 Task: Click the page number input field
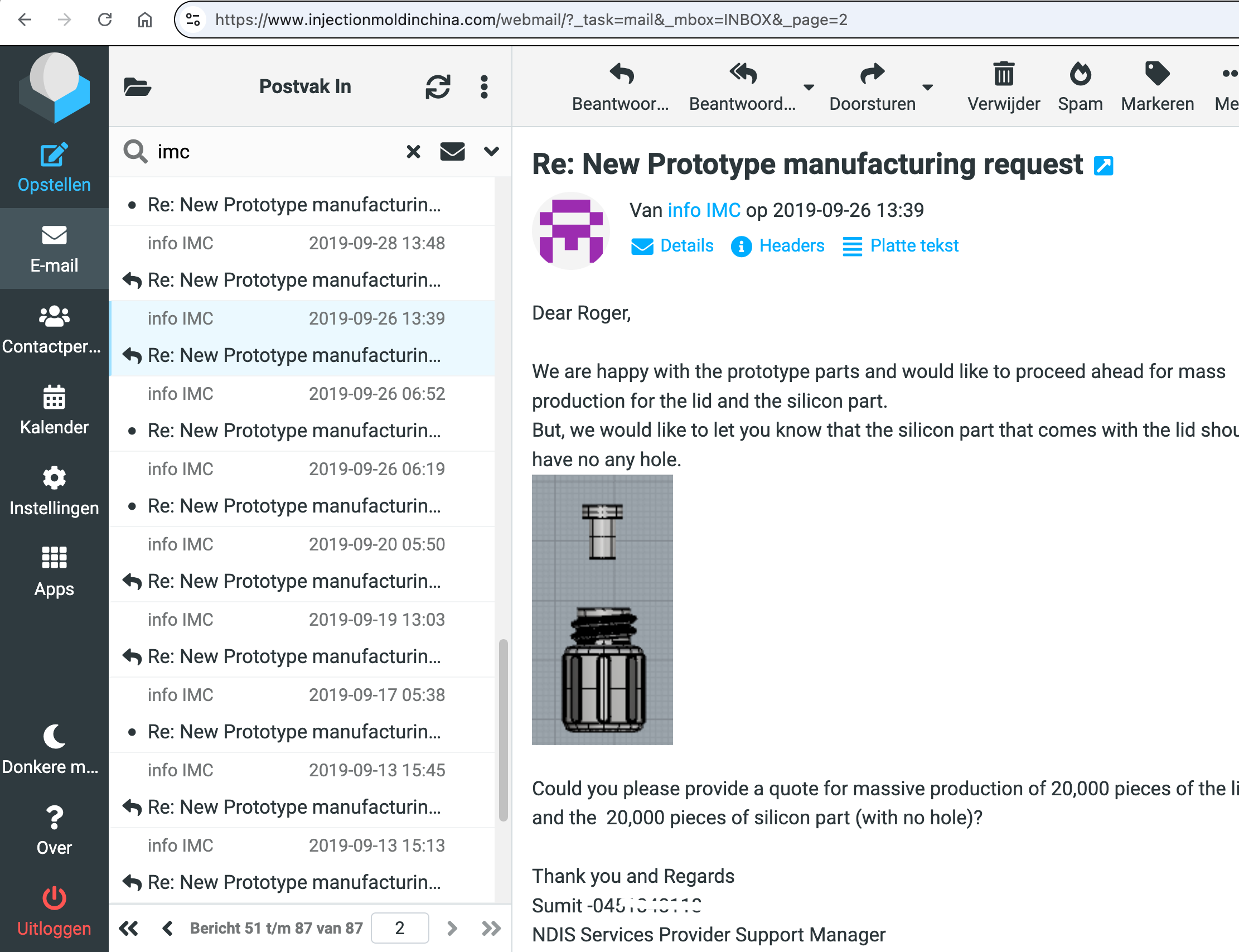[x=399, y=927]
